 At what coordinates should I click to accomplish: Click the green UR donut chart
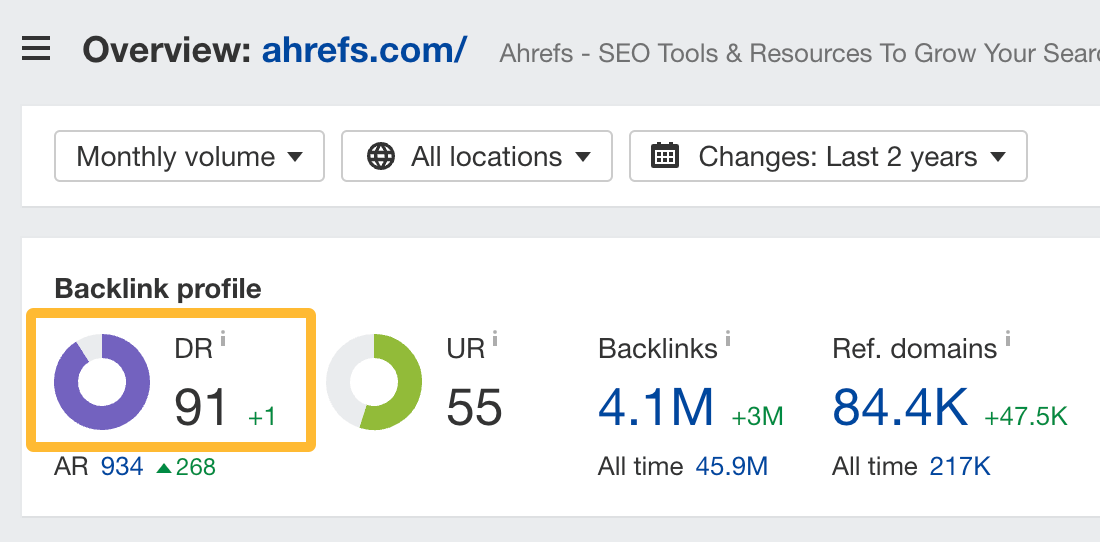click(x=374, y=382)
